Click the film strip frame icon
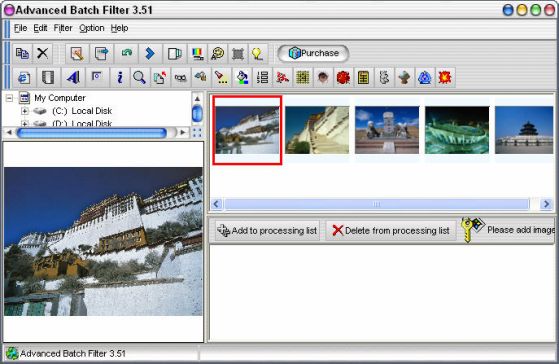The height and width of the screenshot is (364, 559). click(x=48, y=77)
